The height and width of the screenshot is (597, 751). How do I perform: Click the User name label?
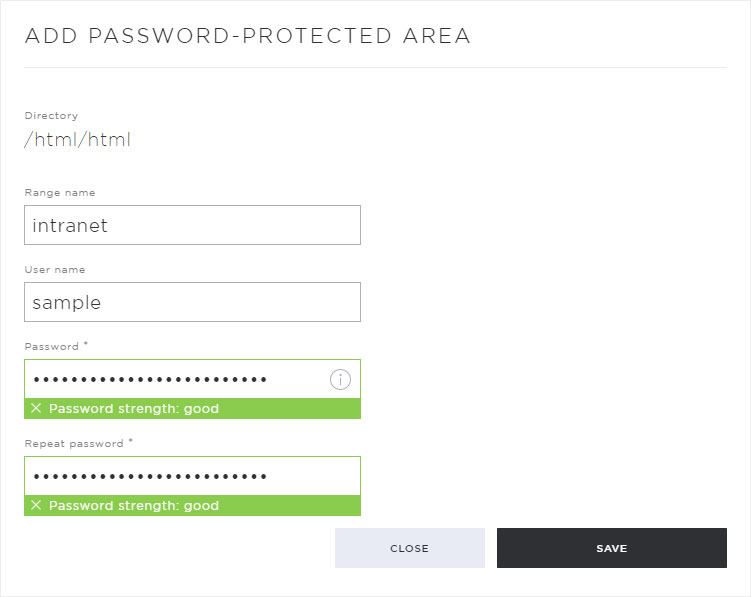click(x=55, y=270)
